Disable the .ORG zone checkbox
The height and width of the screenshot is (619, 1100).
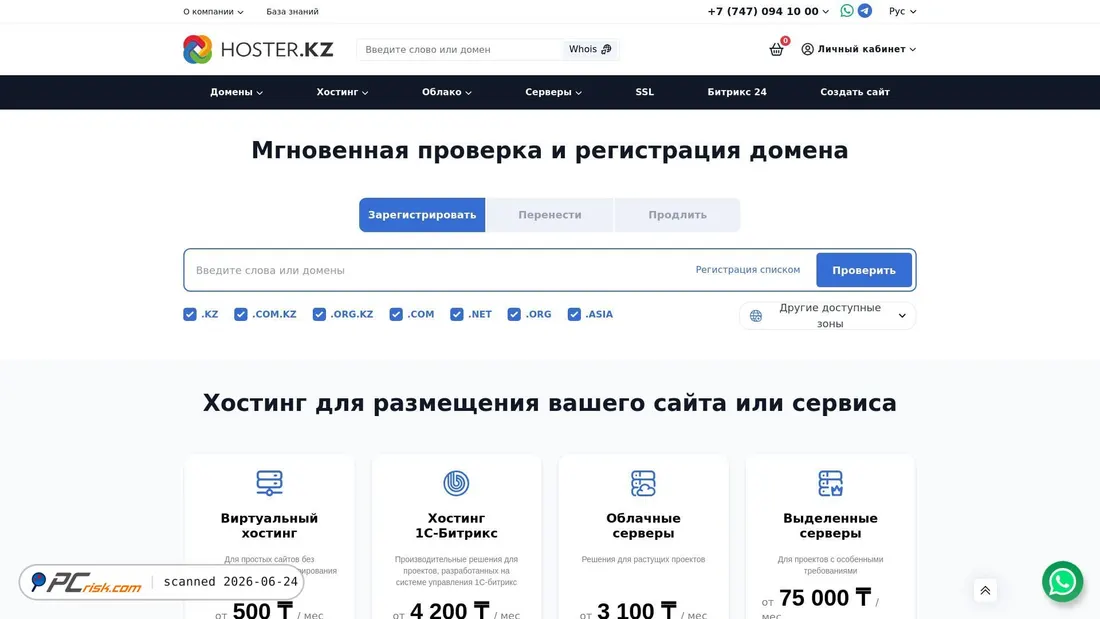point(514,314)
